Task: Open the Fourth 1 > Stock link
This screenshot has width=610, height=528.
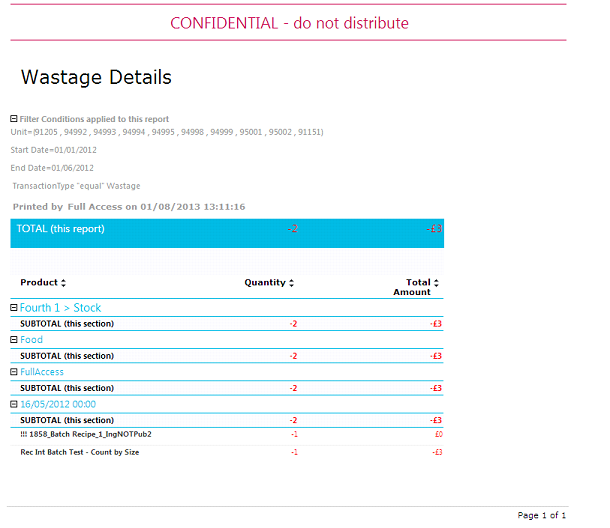Action: (60, 308)
